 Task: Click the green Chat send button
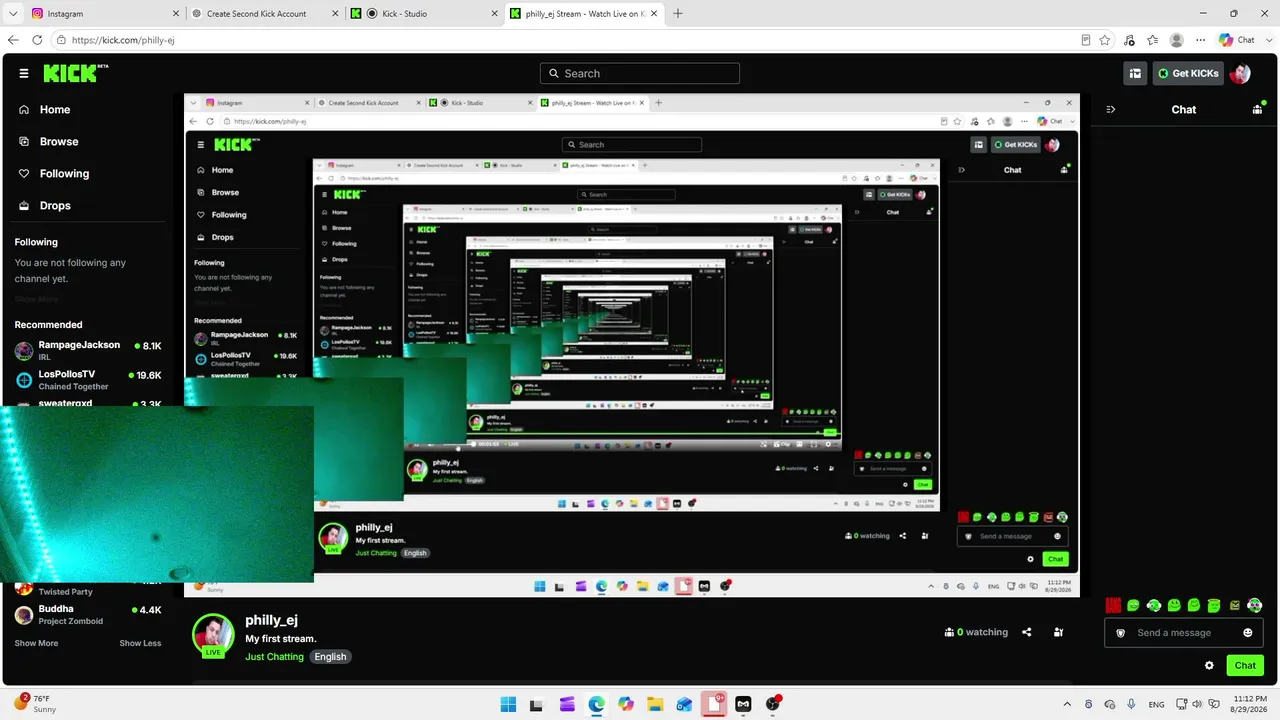(1245, 665)
